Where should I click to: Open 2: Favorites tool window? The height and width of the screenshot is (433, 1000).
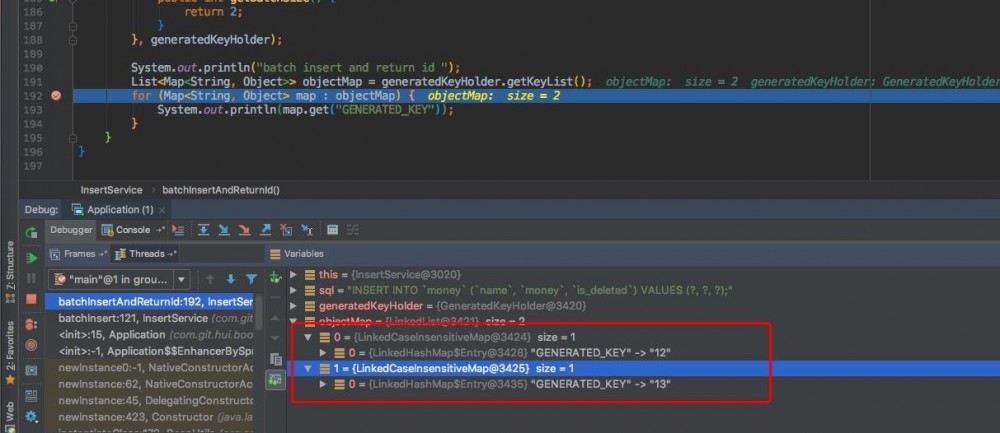[10, 352]
